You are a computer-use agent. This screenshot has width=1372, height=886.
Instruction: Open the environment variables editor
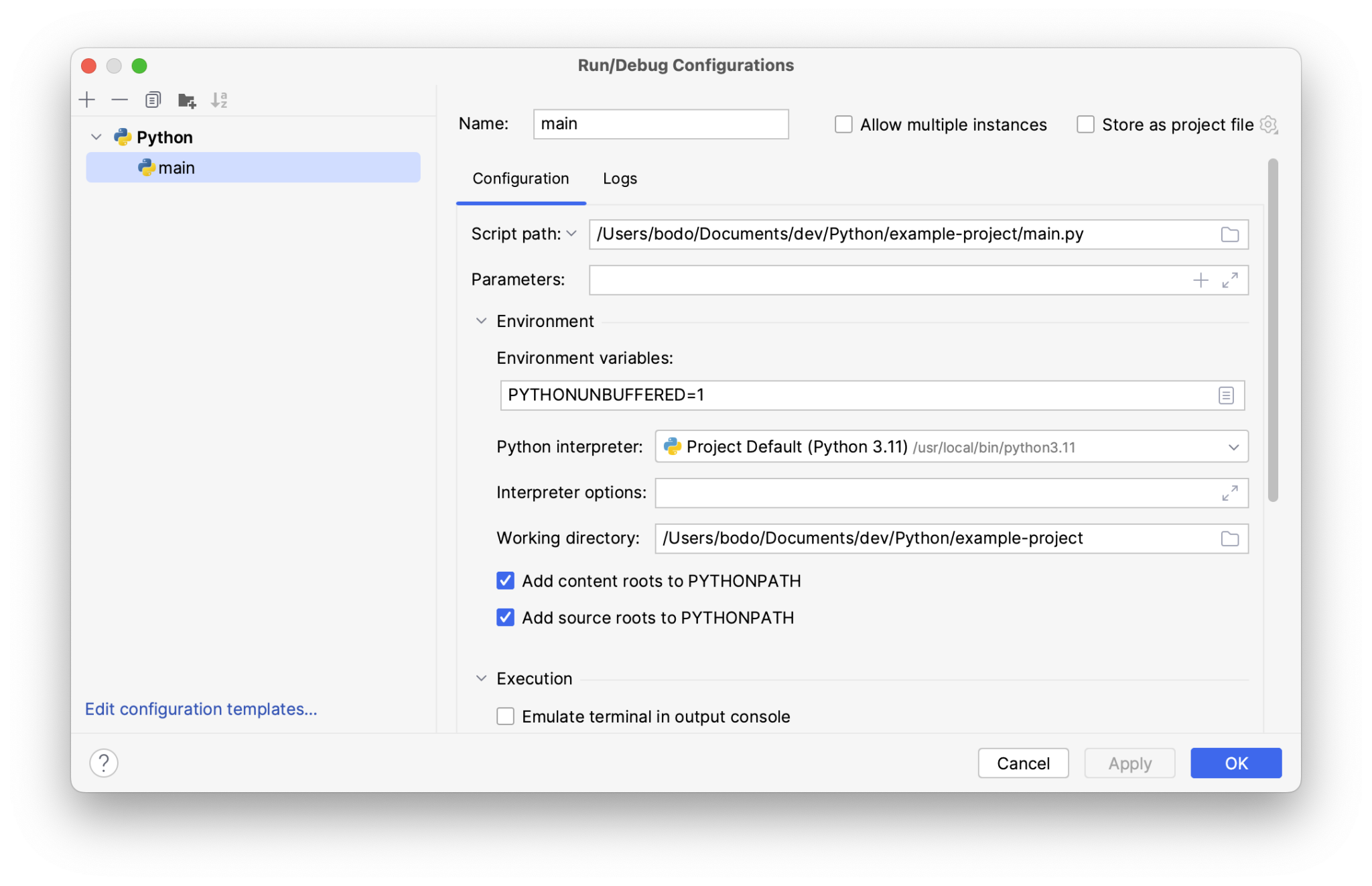[x=1226, y=395]
